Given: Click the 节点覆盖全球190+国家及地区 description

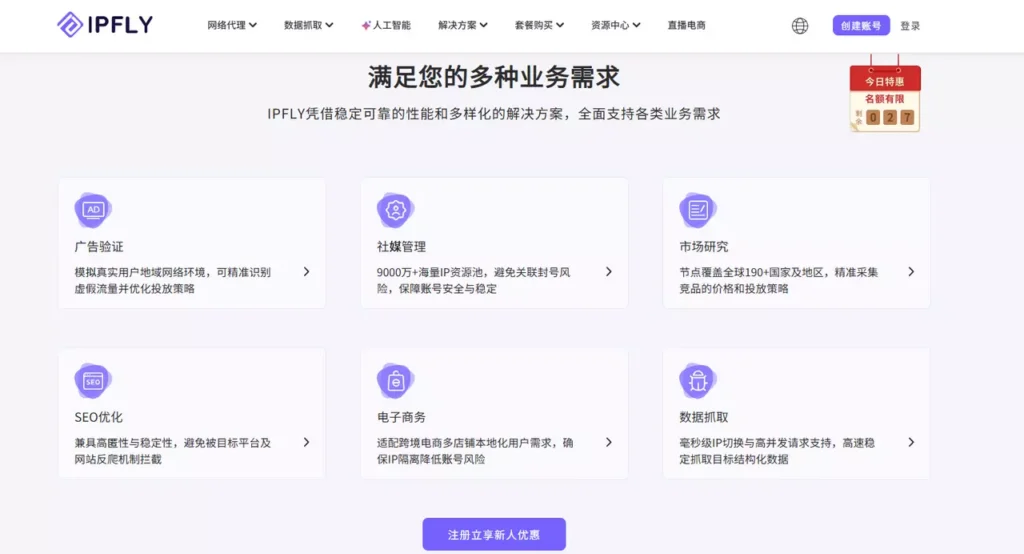Looking at the screenshot, I should pos(778,280).
